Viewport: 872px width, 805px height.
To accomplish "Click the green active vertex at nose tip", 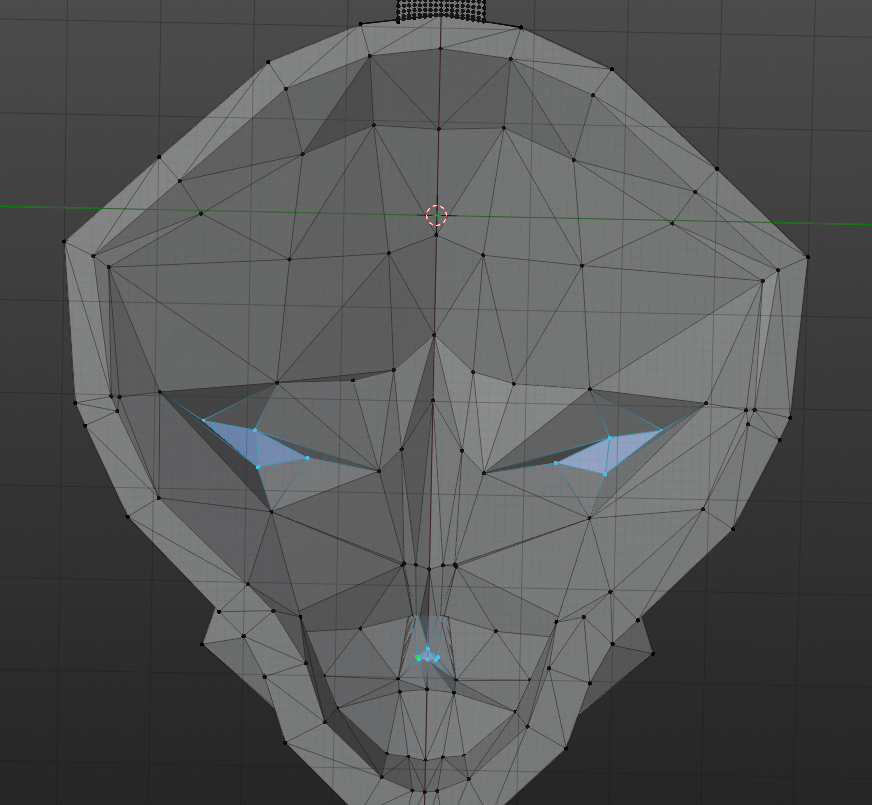I will 417,657.
